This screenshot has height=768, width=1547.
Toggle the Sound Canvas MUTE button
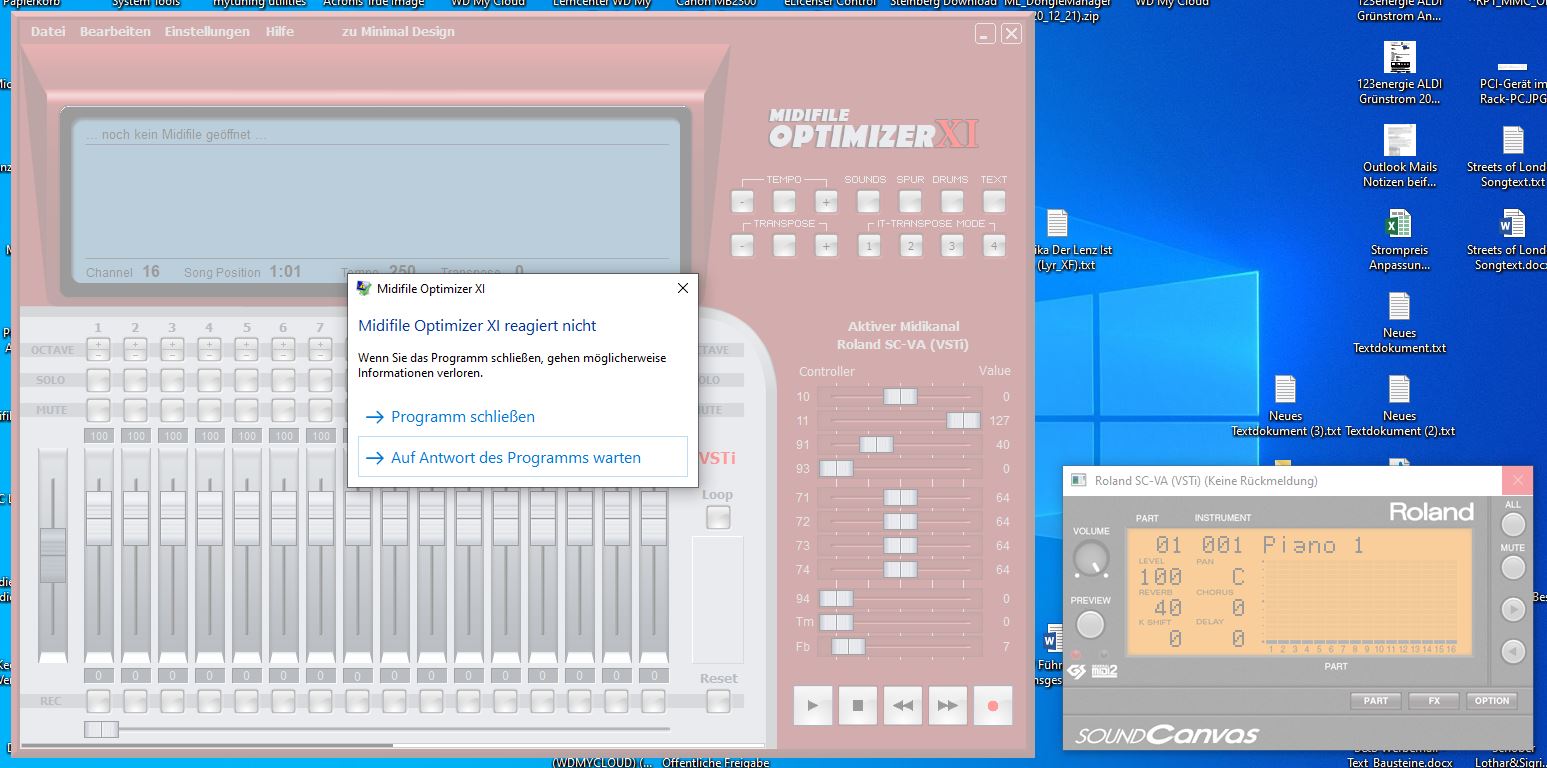(x=1513, y=568)
